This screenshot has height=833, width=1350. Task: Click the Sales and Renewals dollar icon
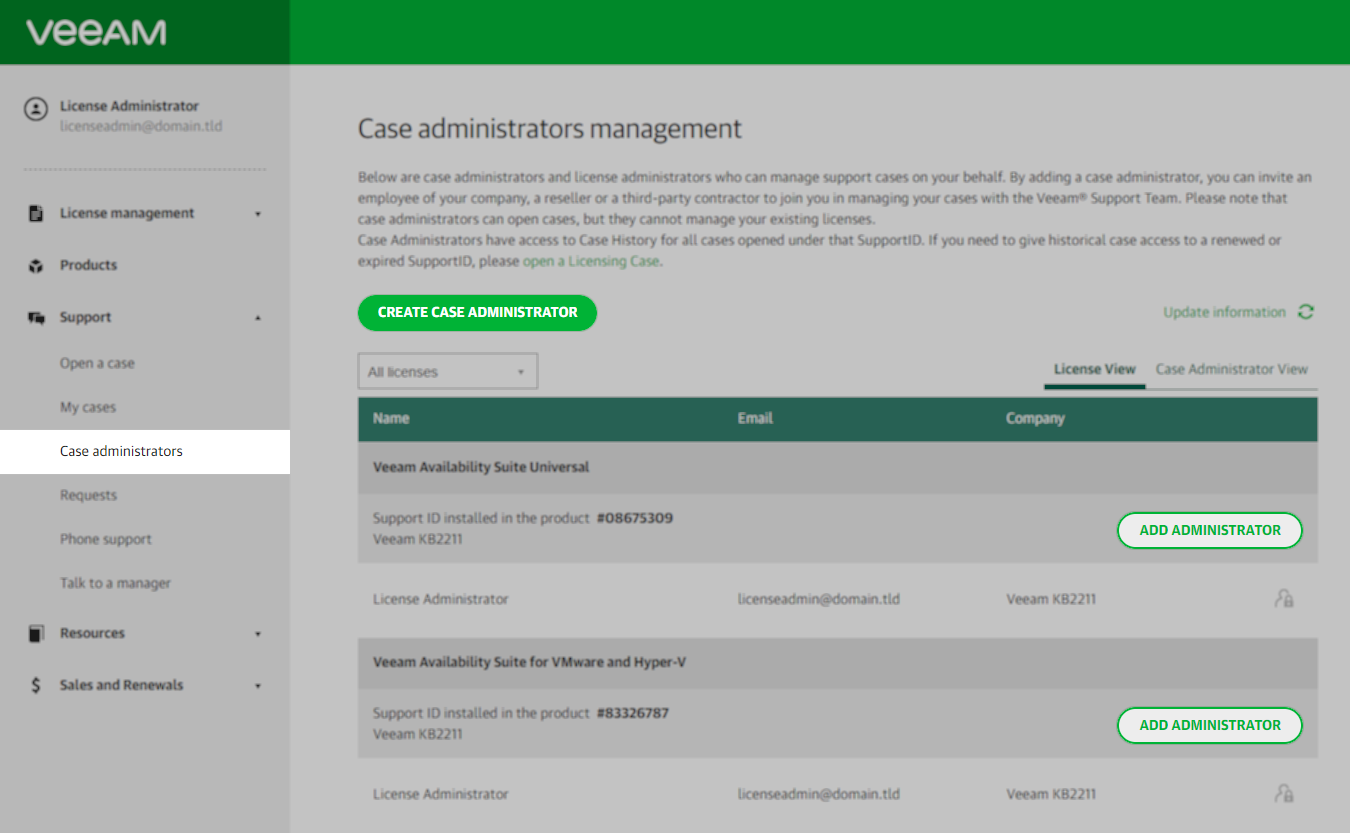[x=36, y=686]
